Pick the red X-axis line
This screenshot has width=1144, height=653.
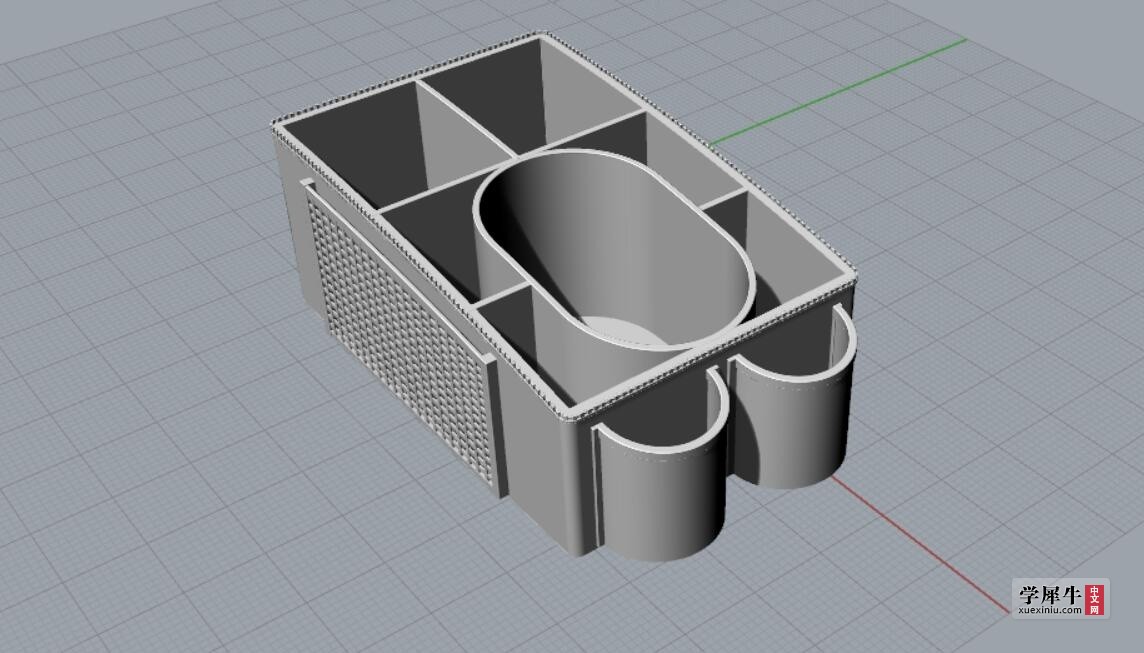click(x=921, y=544)
